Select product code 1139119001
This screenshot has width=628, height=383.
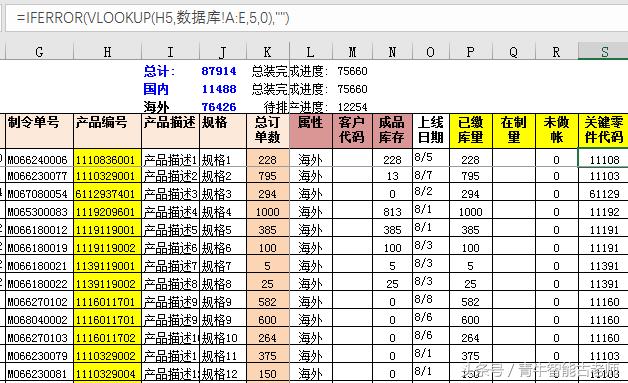(107, 264)
